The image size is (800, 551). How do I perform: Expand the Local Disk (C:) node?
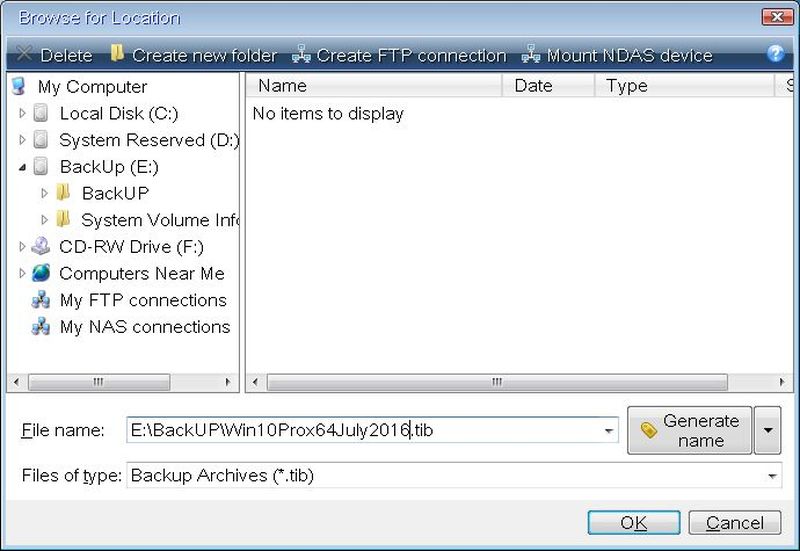click(23, 114)
